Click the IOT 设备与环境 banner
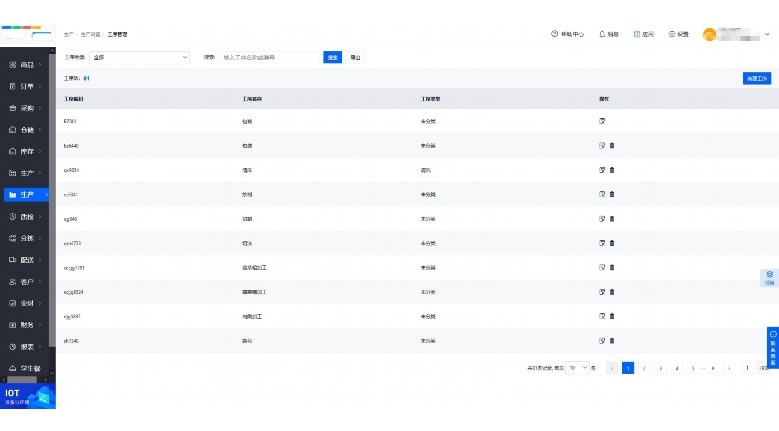 coord(28,396)
